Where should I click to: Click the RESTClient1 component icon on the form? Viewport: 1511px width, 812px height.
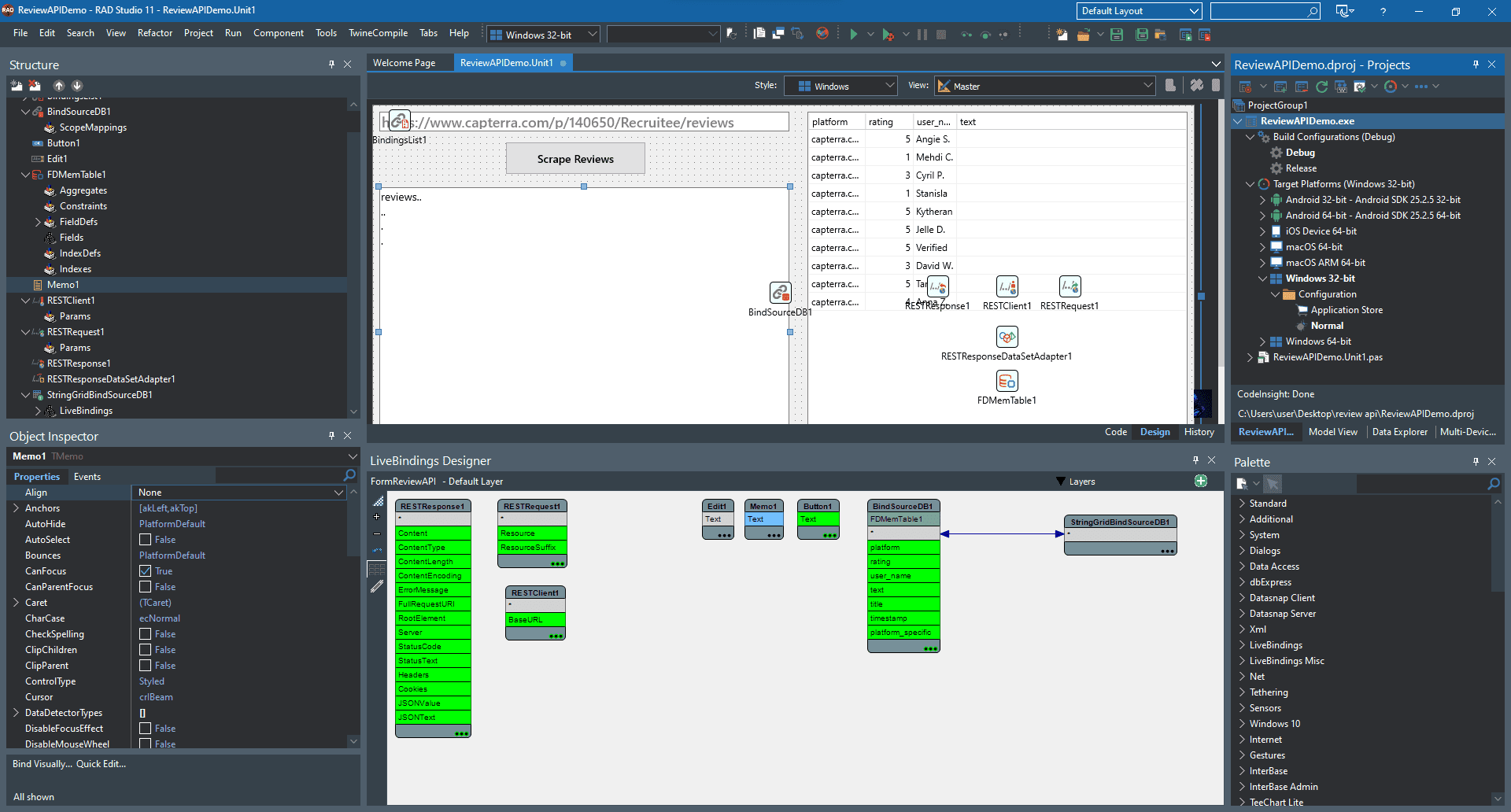(1007, 287)
